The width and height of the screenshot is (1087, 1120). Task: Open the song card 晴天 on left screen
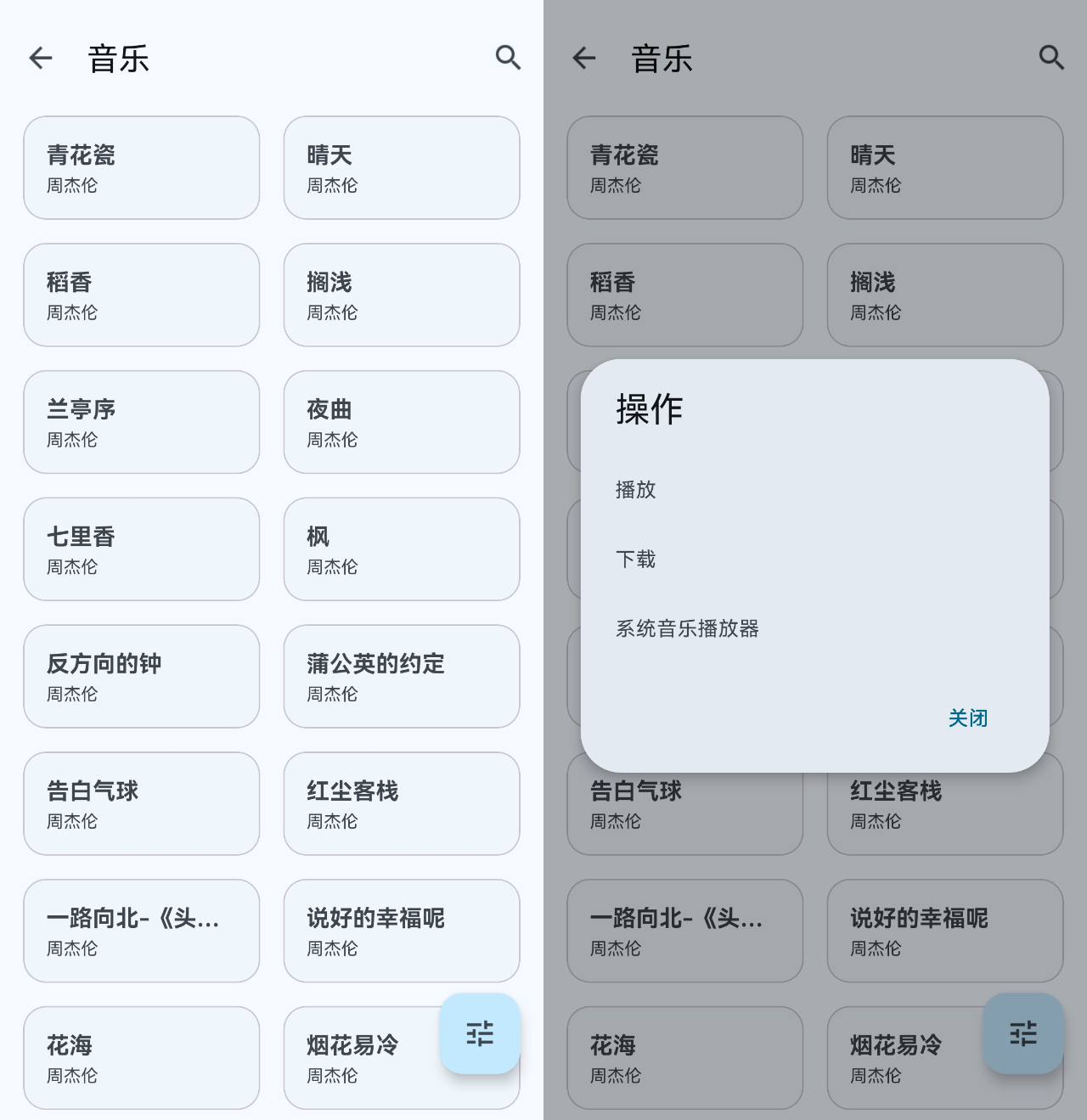click(402, 168)
